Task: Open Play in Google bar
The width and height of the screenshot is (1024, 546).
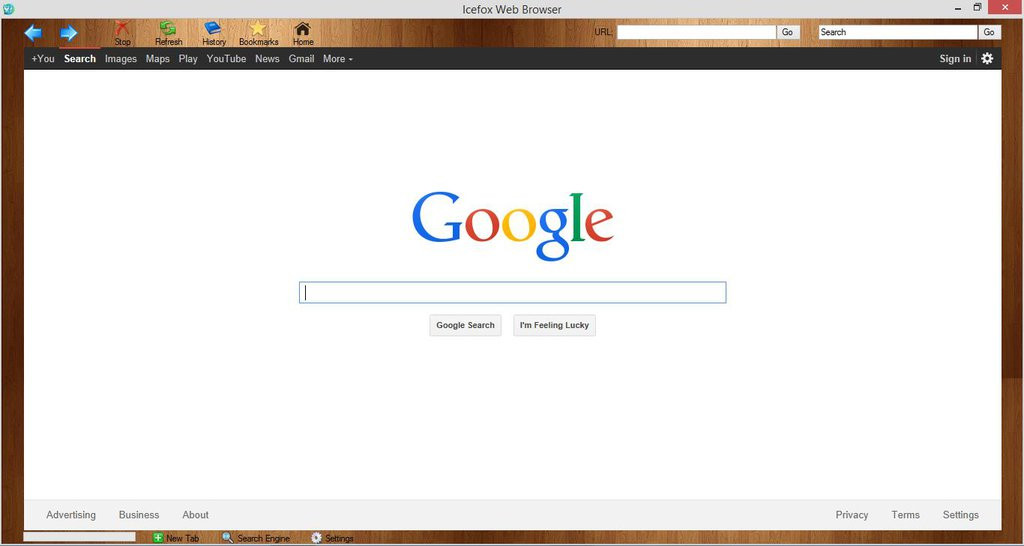Action: tap(188, 59)
